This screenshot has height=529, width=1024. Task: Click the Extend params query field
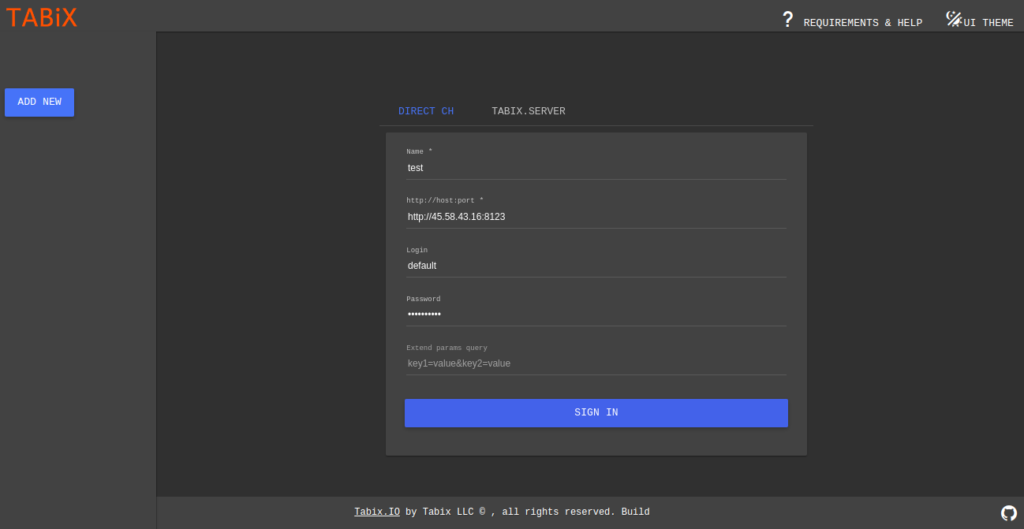point(596,364)
